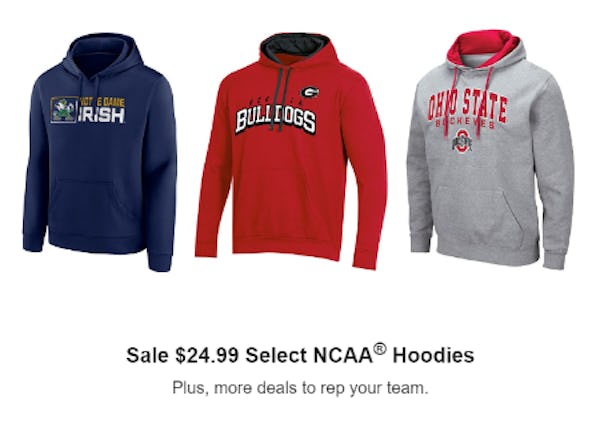The height and width of the screenshot is (423, 600).
Task: Click the black hood lining of red hoodie
Action: coord(295,47)
